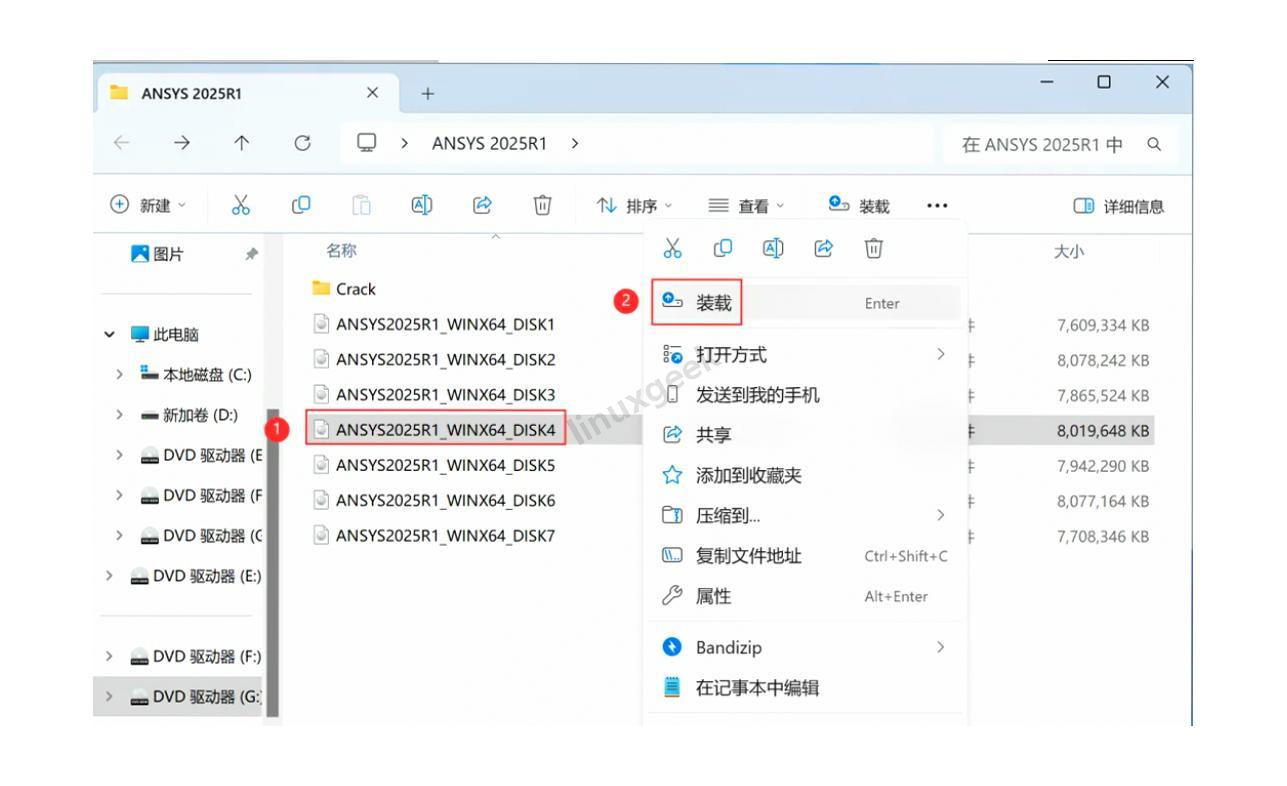
Task: Sort by the 大小 column header
Action: coord(1068,252)
